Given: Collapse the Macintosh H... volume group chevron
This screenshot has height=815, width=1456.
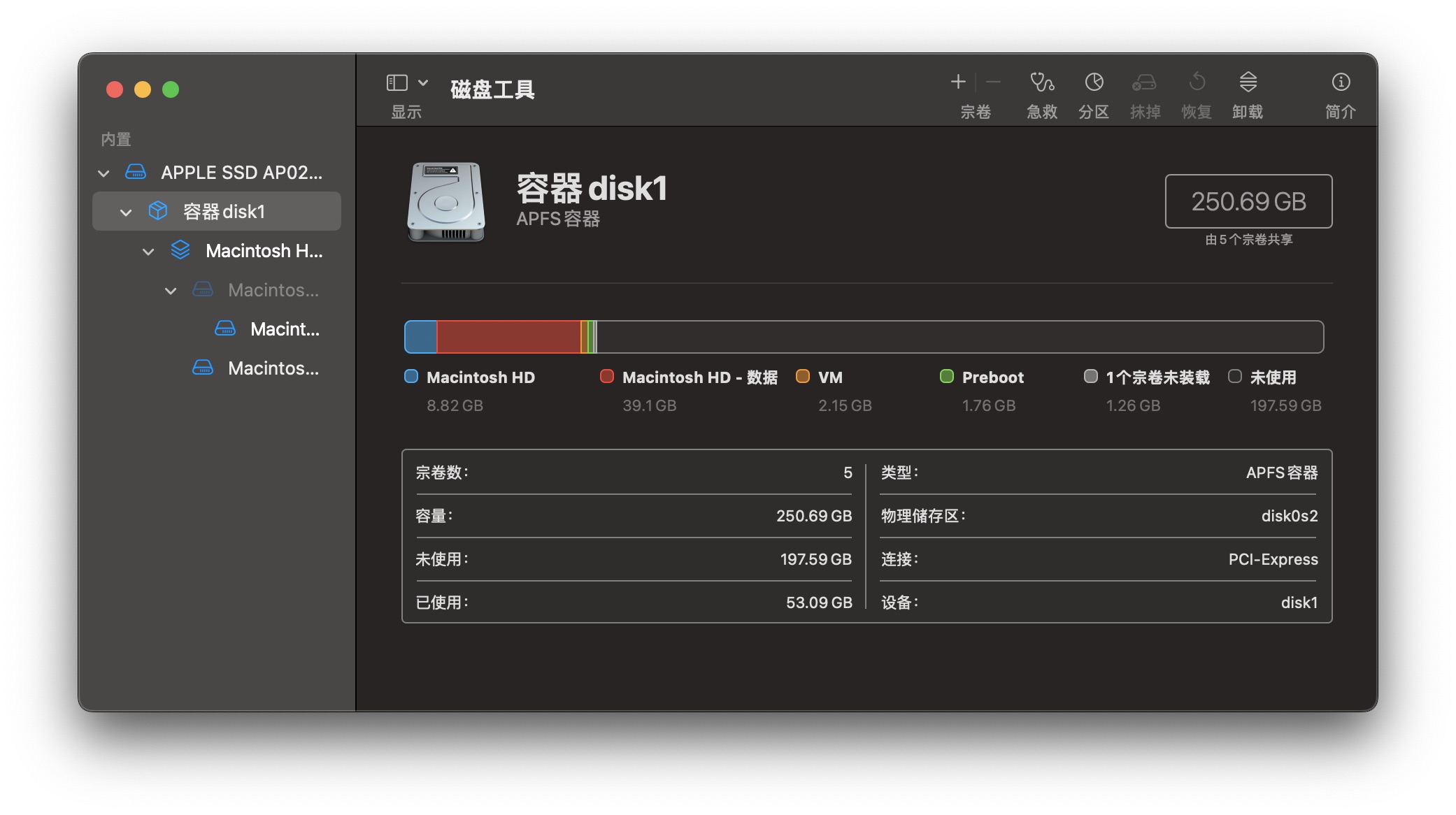Looking at the screenshot, I should [x=148, y=251].
